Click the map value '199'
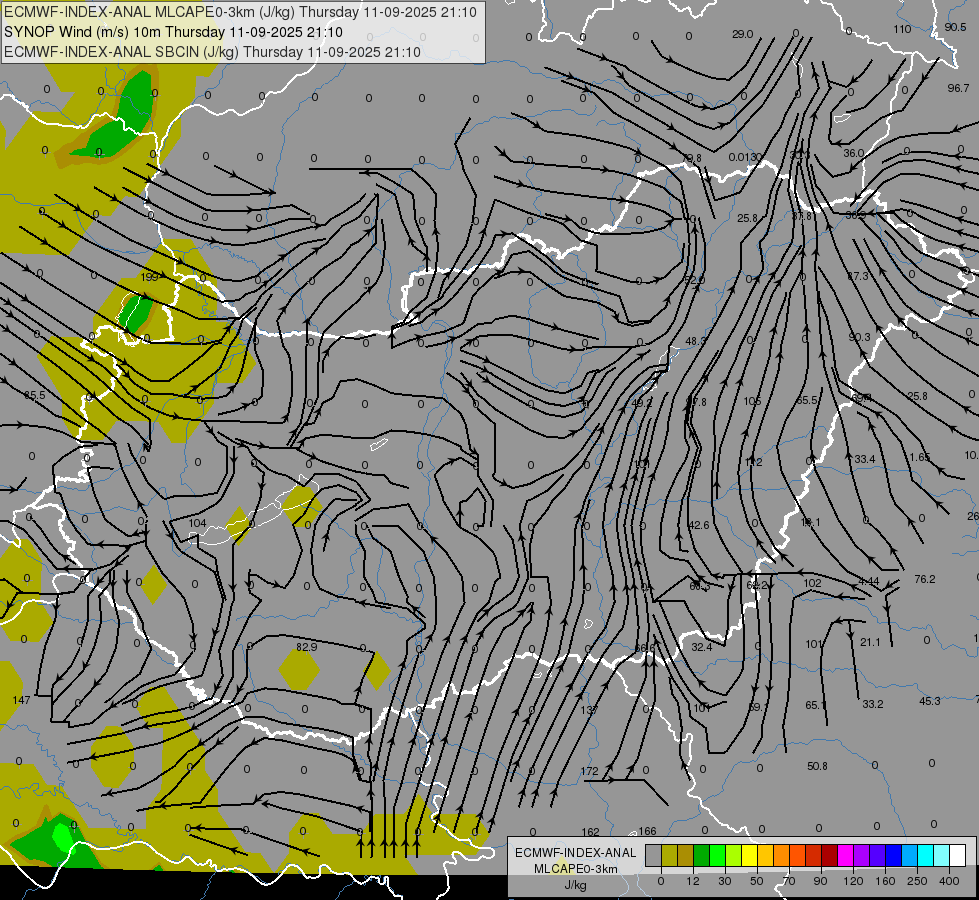The image size is (979, 900). click(x=150, y=277)
